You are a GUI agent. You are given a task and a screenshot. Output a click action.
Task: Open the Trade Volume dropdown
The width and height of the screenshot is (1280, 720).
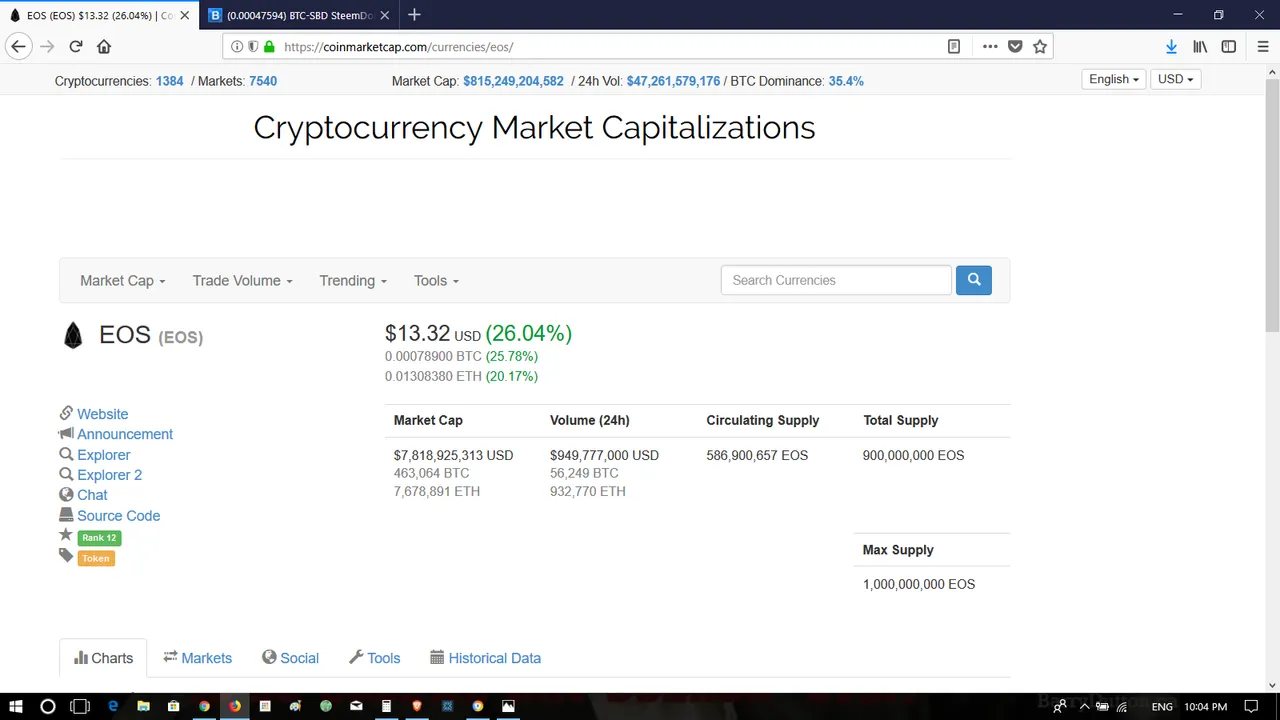tap(242, 281)
